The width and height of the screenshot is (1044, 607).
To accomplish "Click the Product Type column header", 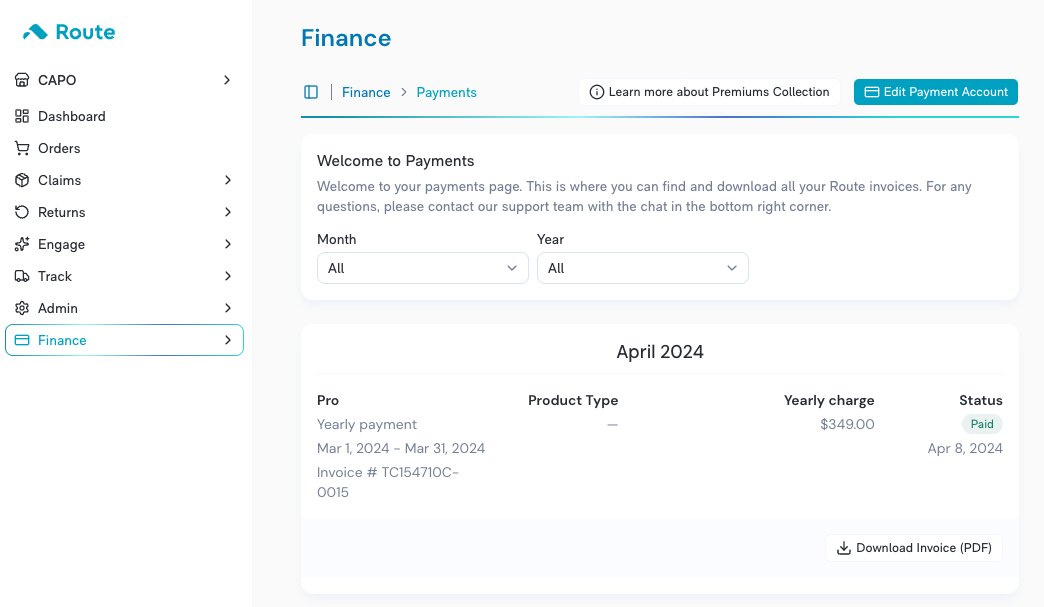I will (573, 400).
